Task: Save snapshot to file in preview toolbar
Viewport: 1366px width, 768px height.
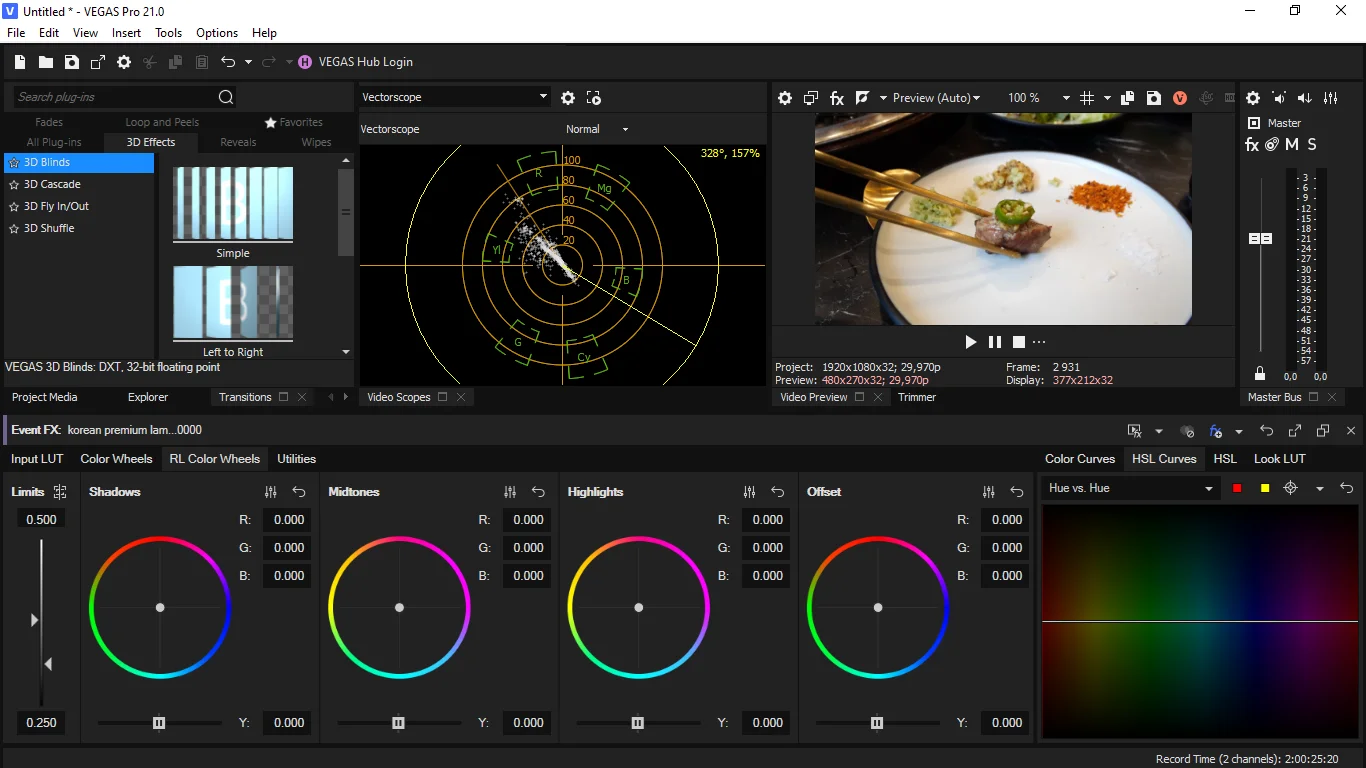Action: point(1154,98)
